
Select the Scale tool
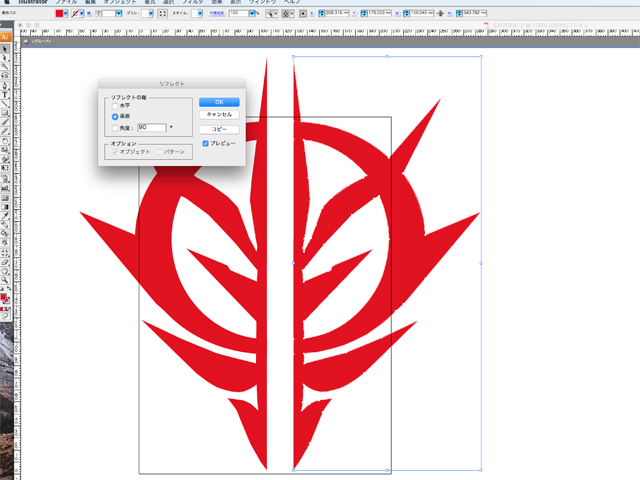(x=5, y=150)
